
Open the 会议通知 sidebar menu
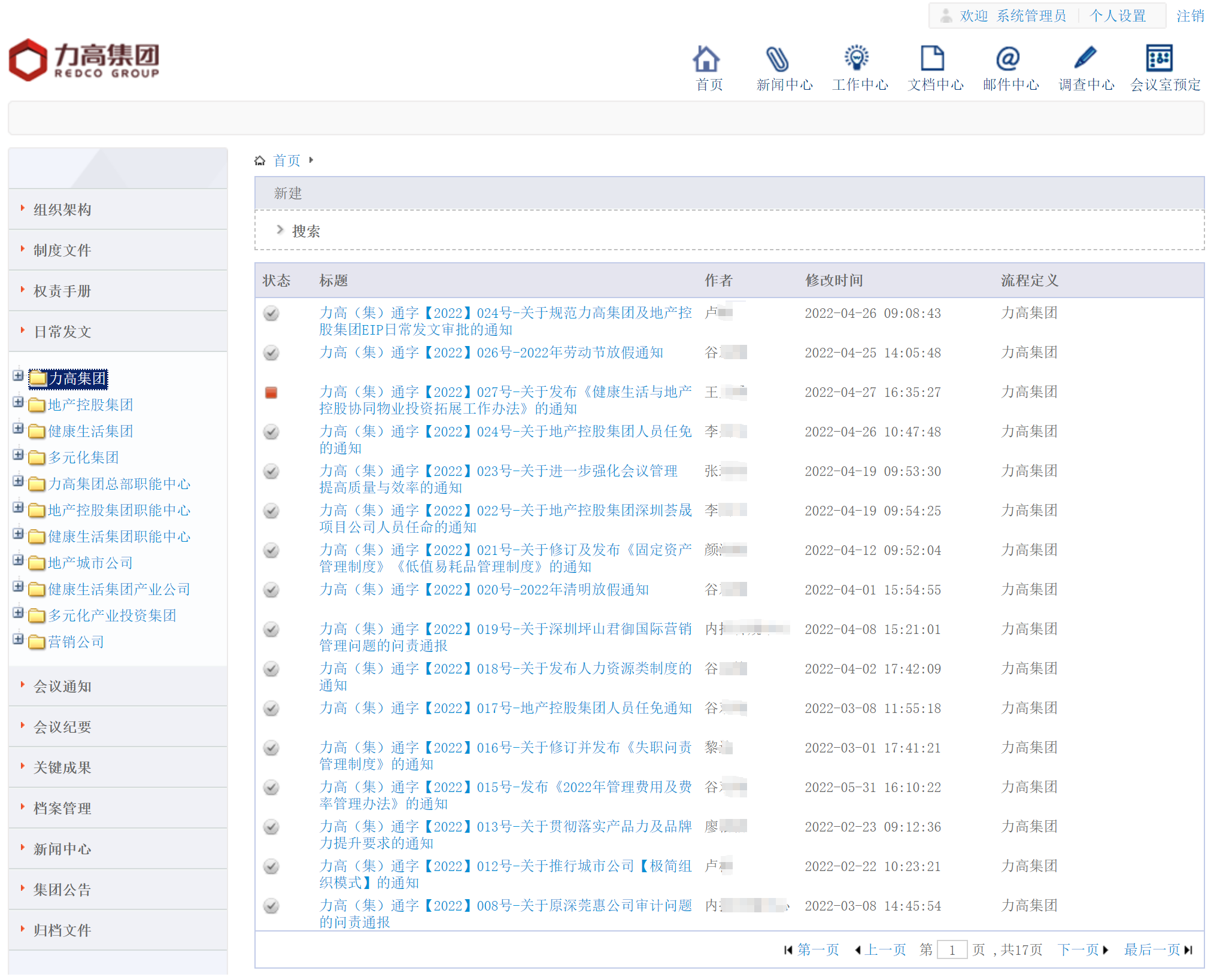[x=118, y=686]
